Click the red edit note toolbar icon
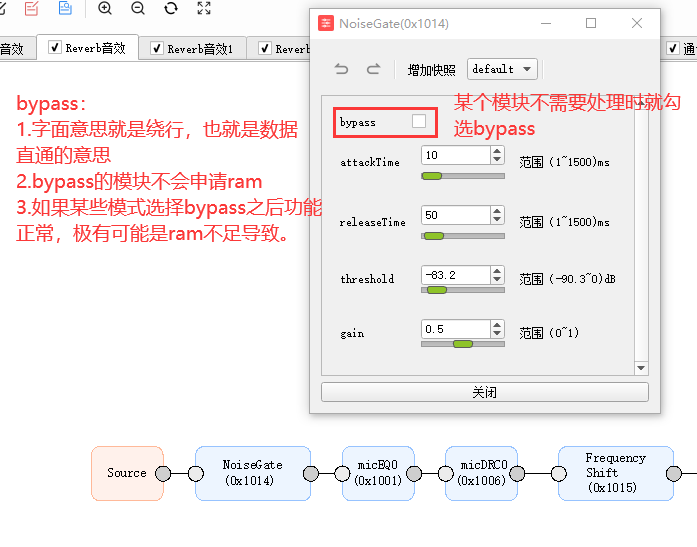Screen dimensions: 697x547 click(x=32, y=8)
